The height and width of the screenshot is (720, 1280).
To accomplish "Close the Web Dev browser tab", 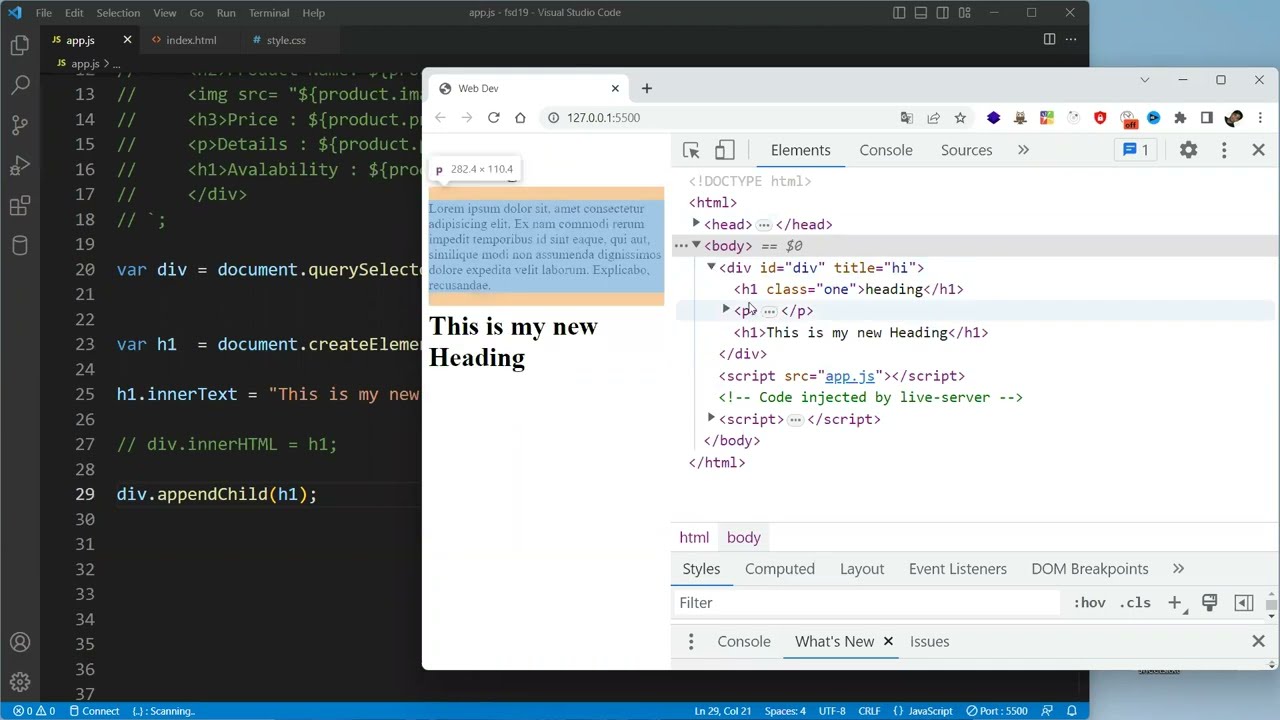I will click(x=615, y=88).
